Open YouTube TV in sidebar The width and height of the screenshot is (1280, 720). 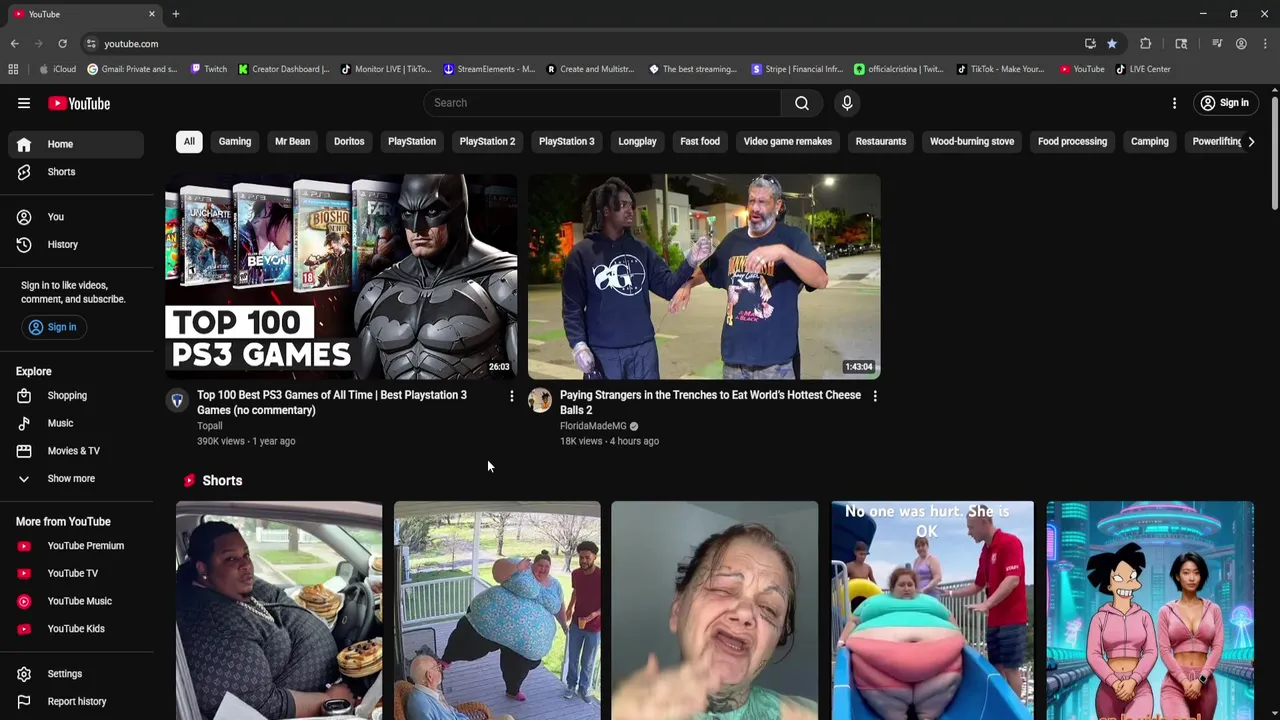pyautogui.click(x=76, y=574)
